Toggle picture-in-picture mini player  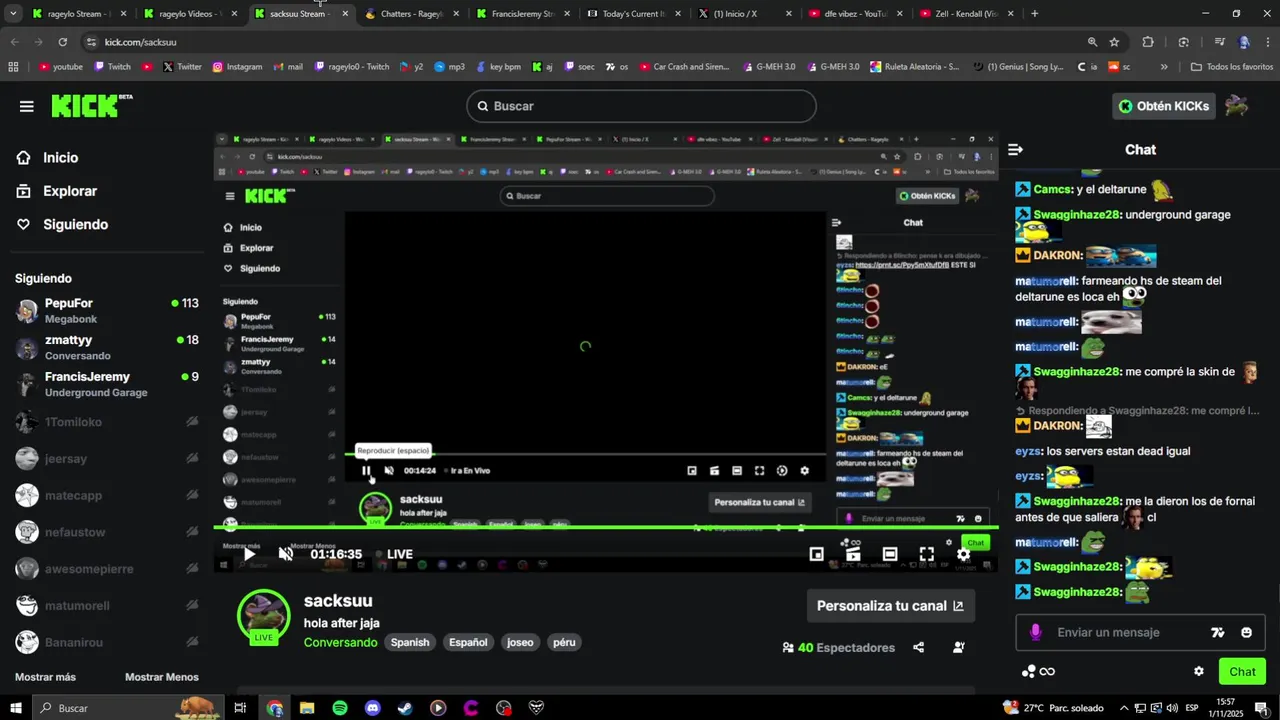click(x=816, y=554)
